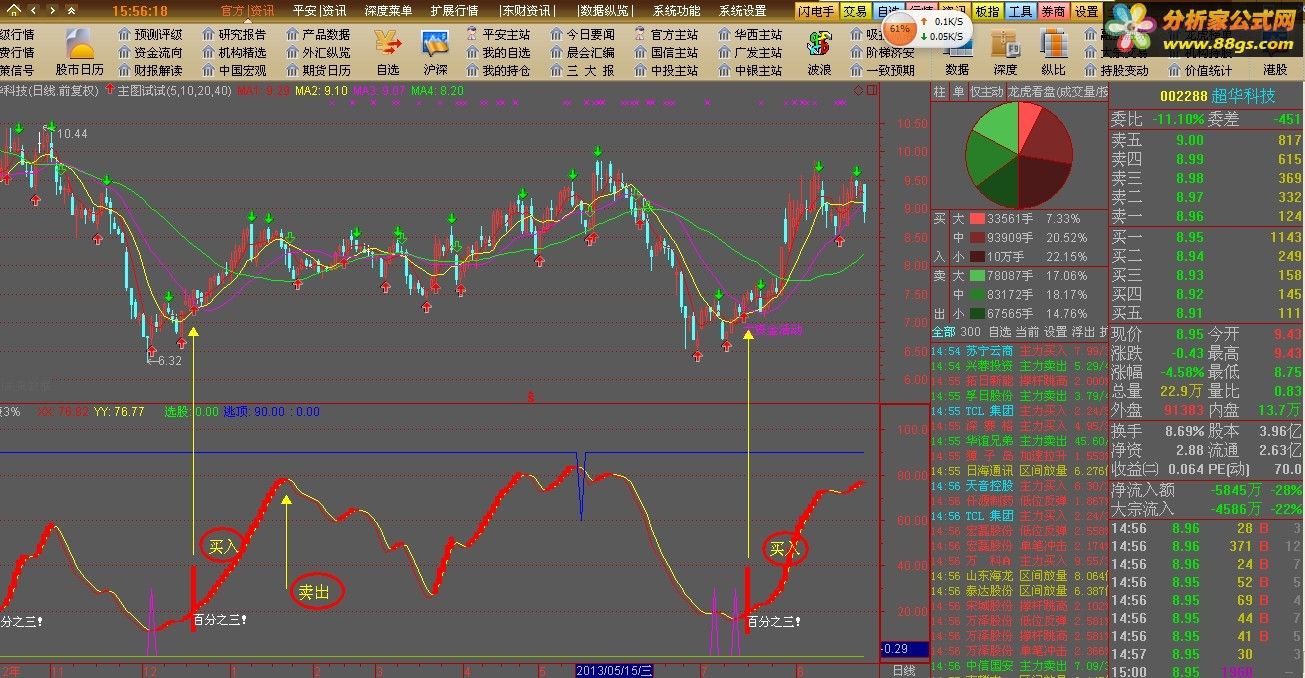Image resolution: width=1305 pixels, height=678 pixels.
Task: Click the 2013/05/15/三 date marker
Action: point(614,669)
